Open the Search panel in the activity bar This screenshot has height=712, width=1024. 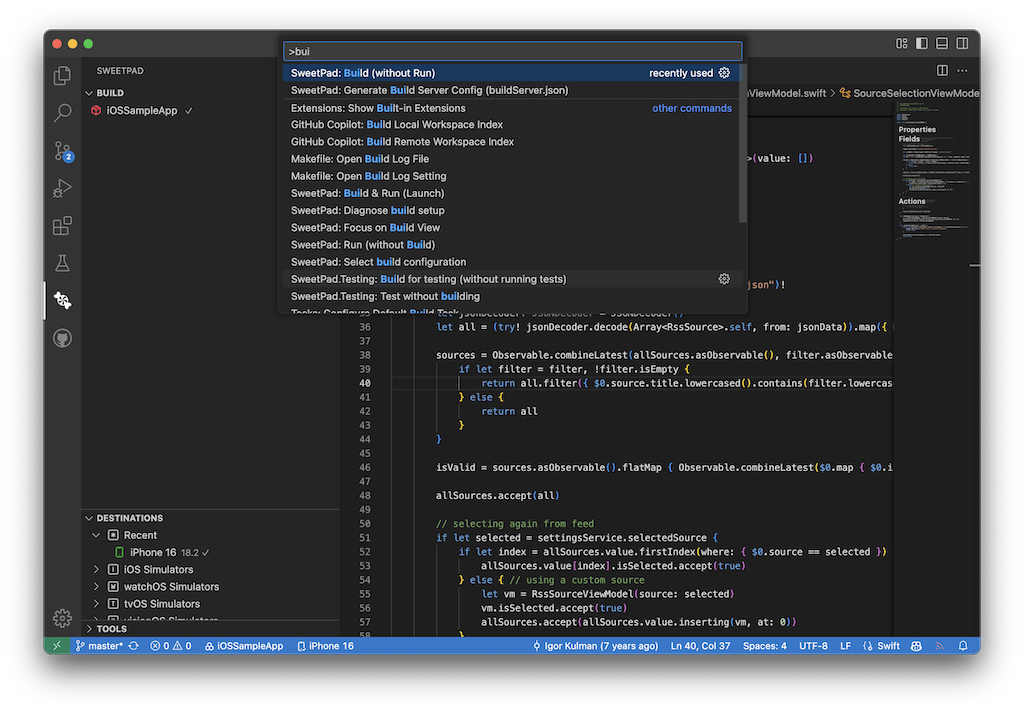click(62, 113)
